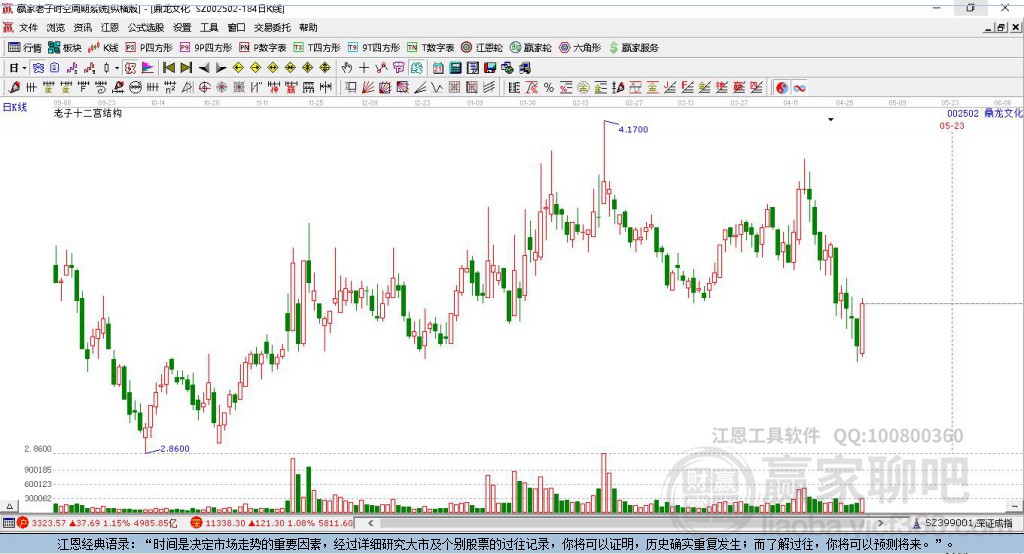Expand the candlestick style dropdown arrow

click(117, 68)
